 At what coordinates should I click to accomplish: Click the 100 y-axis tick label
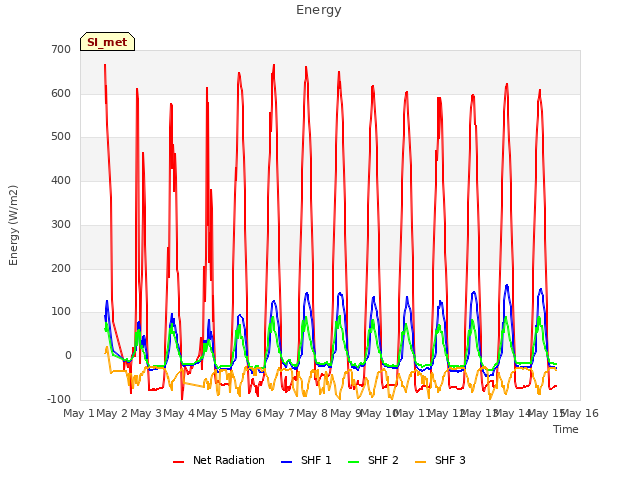(x=61, y=312)
